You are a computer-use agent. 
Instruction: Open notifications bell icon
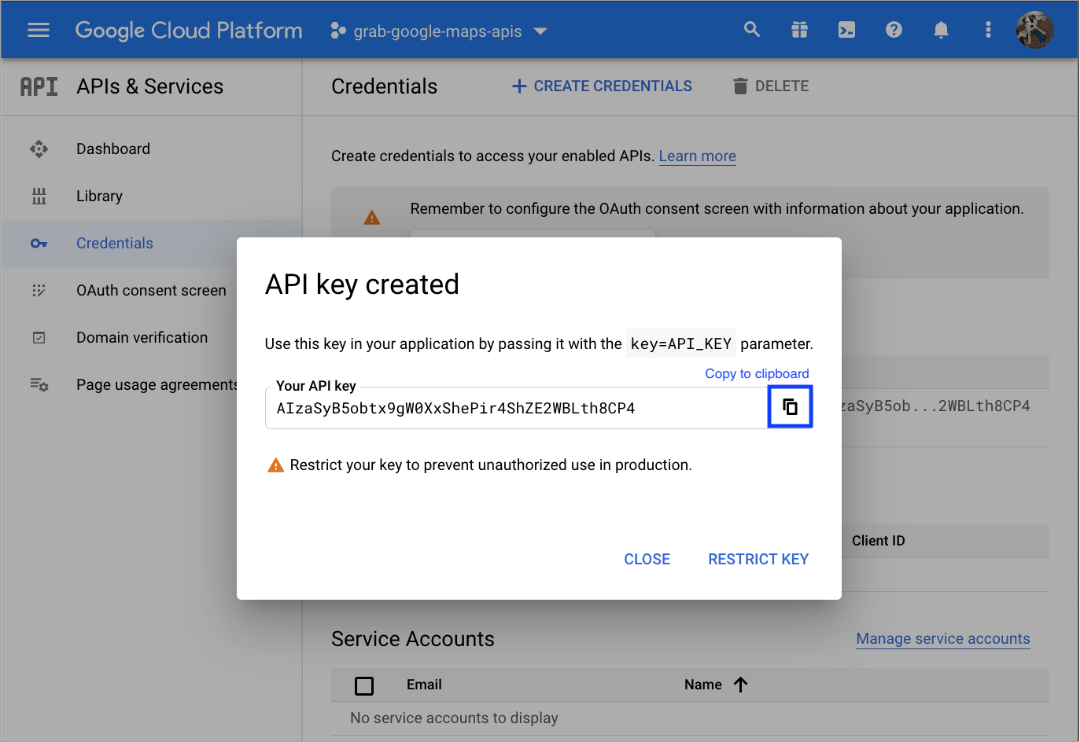pos(941,30)
